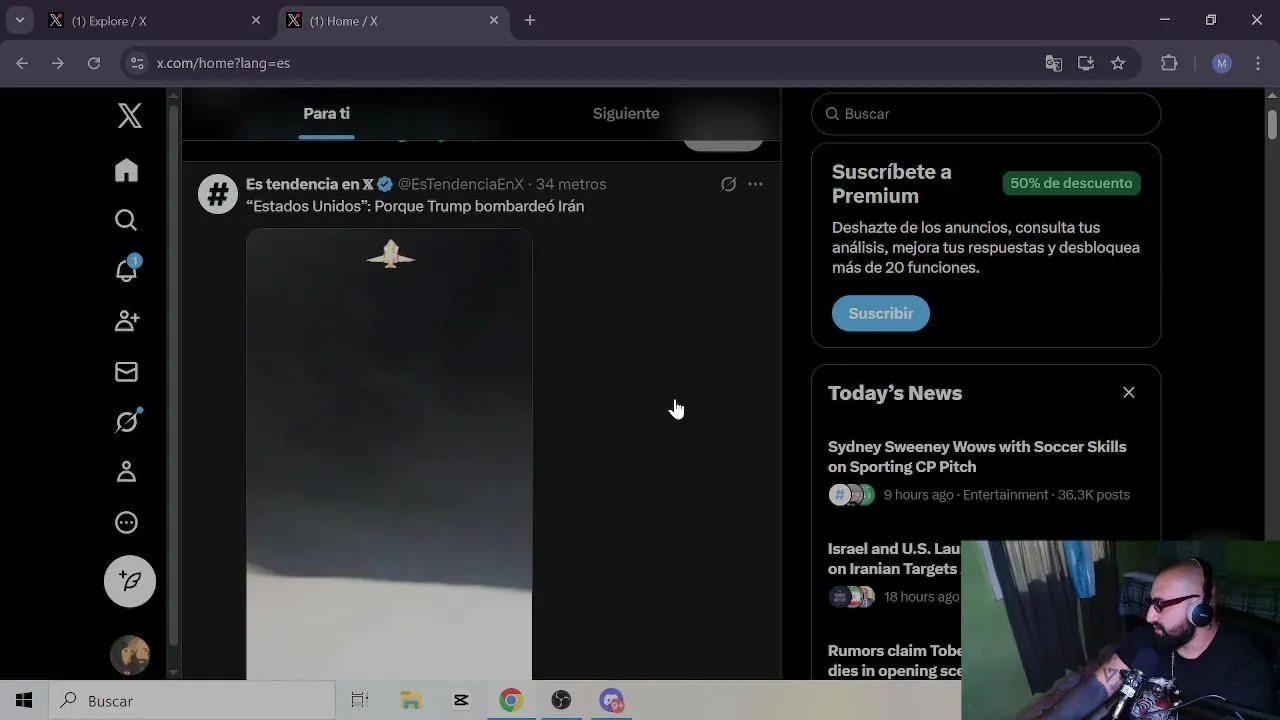
Task: Open the Chrome profile M avatar
Action: pyautogui.click(x=1221, y=63)
